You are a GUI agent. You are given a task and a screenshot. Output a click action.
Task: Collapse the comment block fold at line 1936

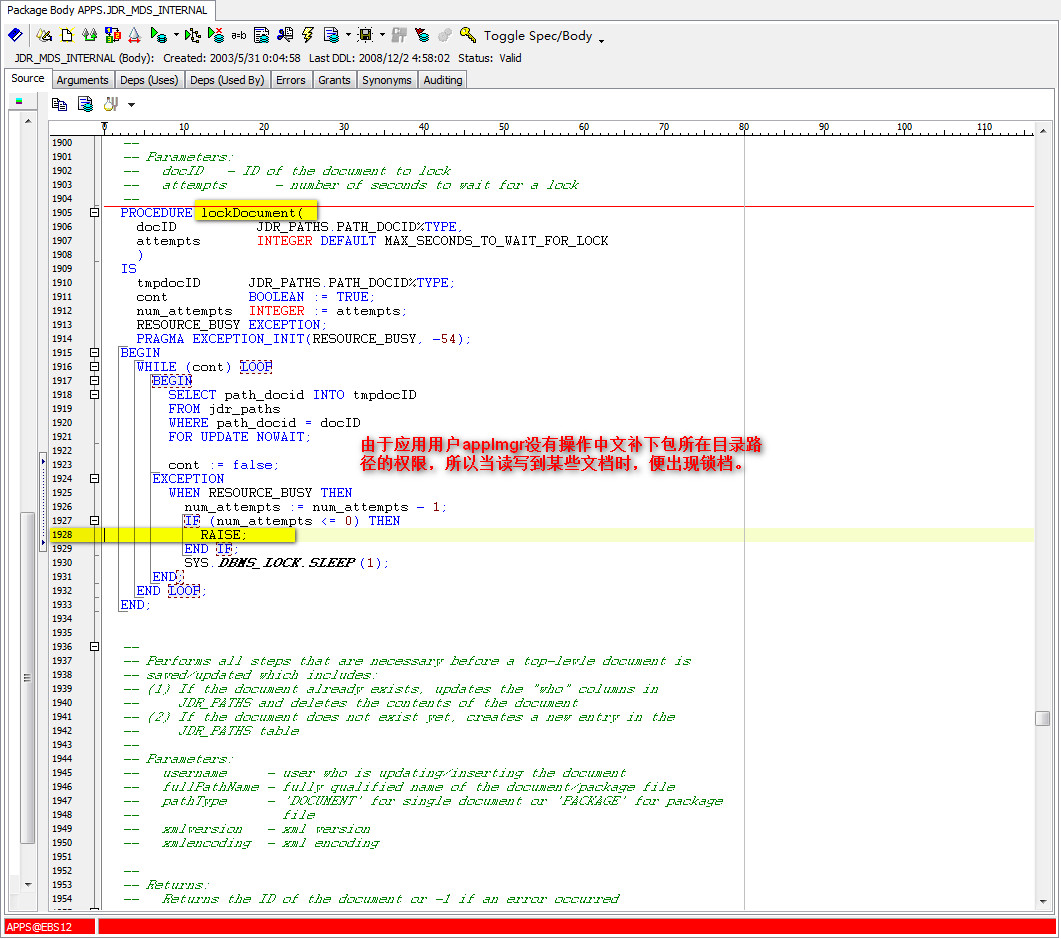click(95, 647)
